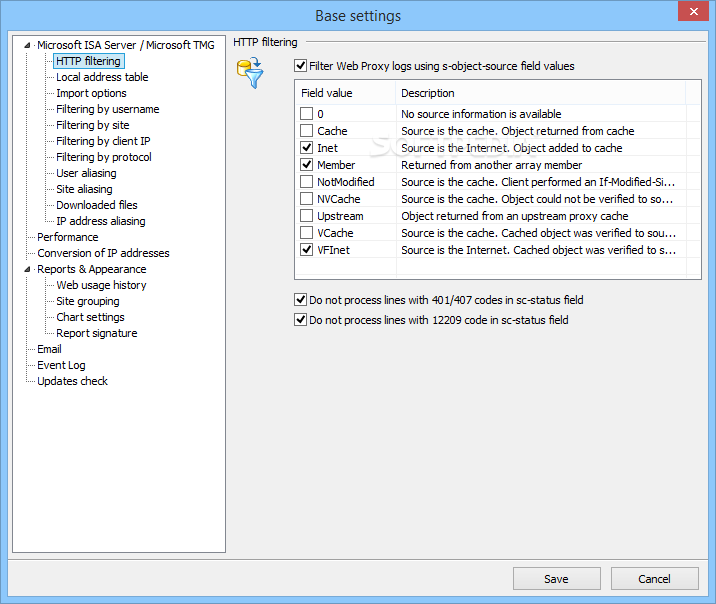Open Event Log settings

coord(61,365)
